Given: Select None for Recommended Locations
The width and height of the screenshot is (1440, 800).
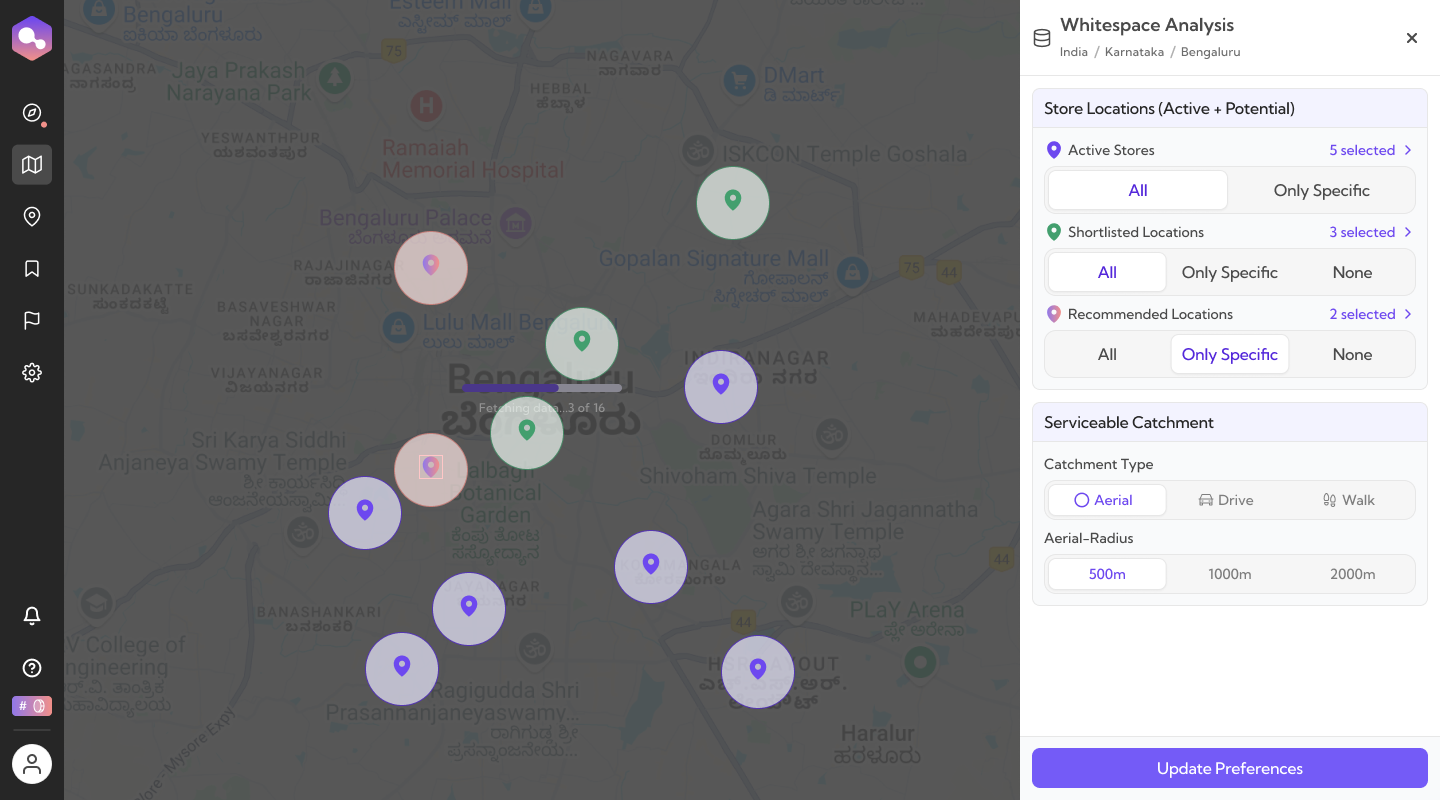Looking at the screenshot, I should (1352, 354).
